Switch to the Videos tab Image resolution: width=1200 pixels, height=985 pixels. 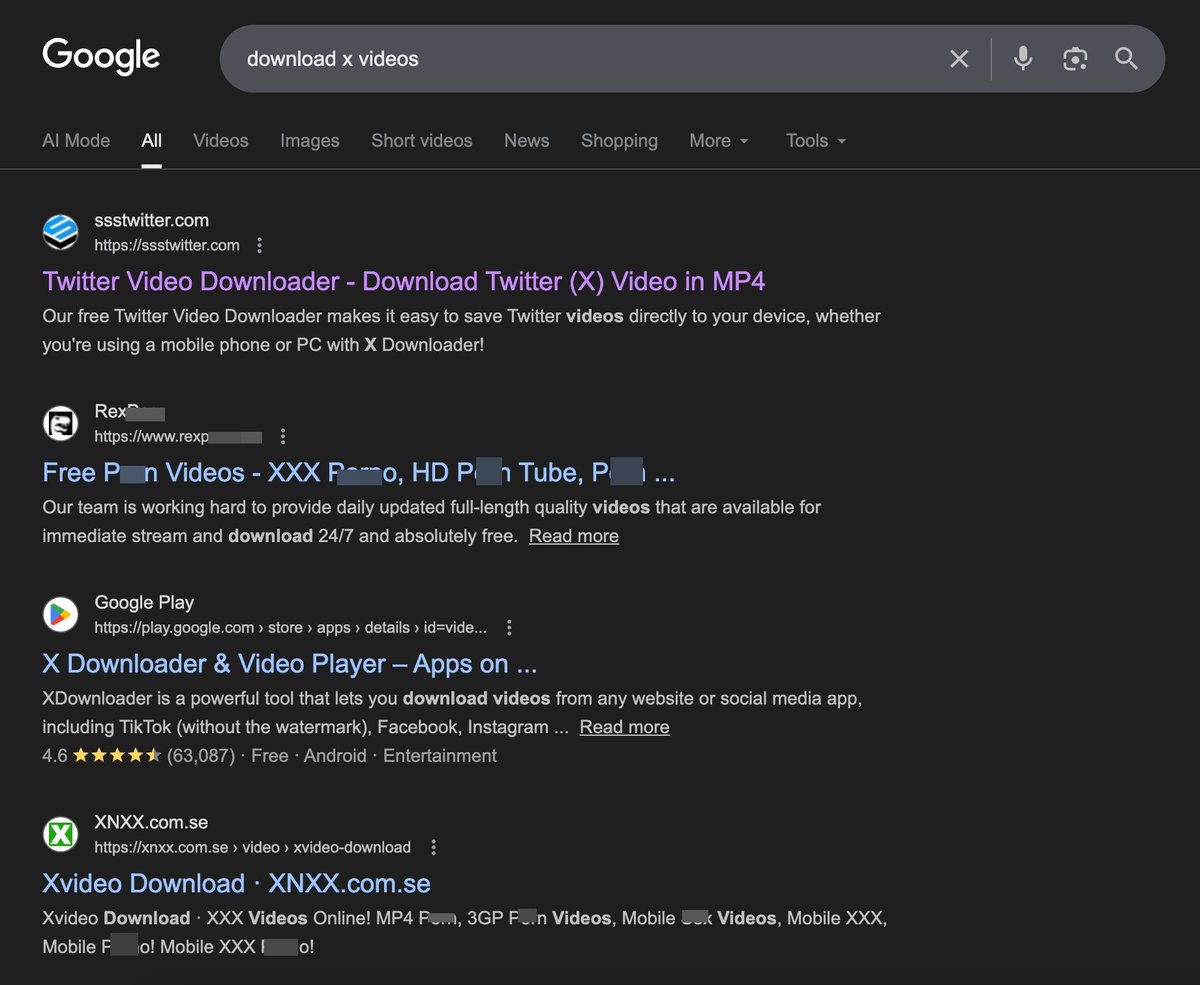[x=221, y=141]
